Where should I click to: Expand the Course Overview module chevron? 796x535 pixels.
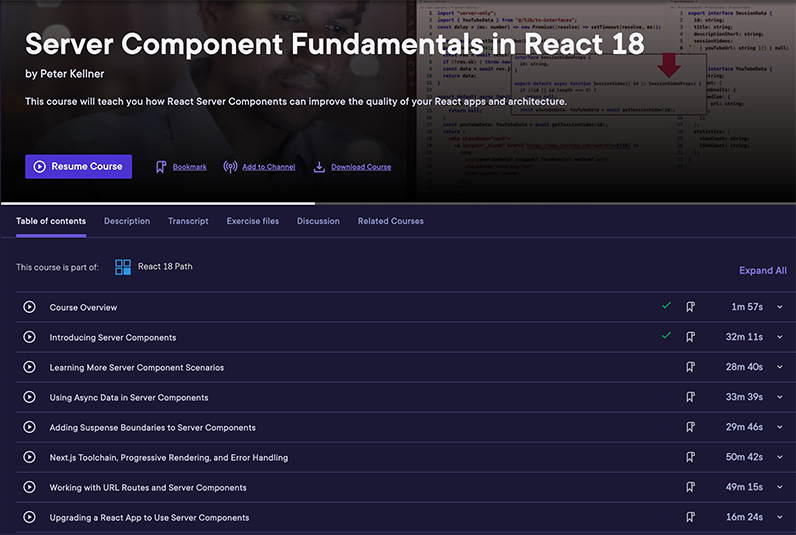pyautogui.click(x=780, y=307)
